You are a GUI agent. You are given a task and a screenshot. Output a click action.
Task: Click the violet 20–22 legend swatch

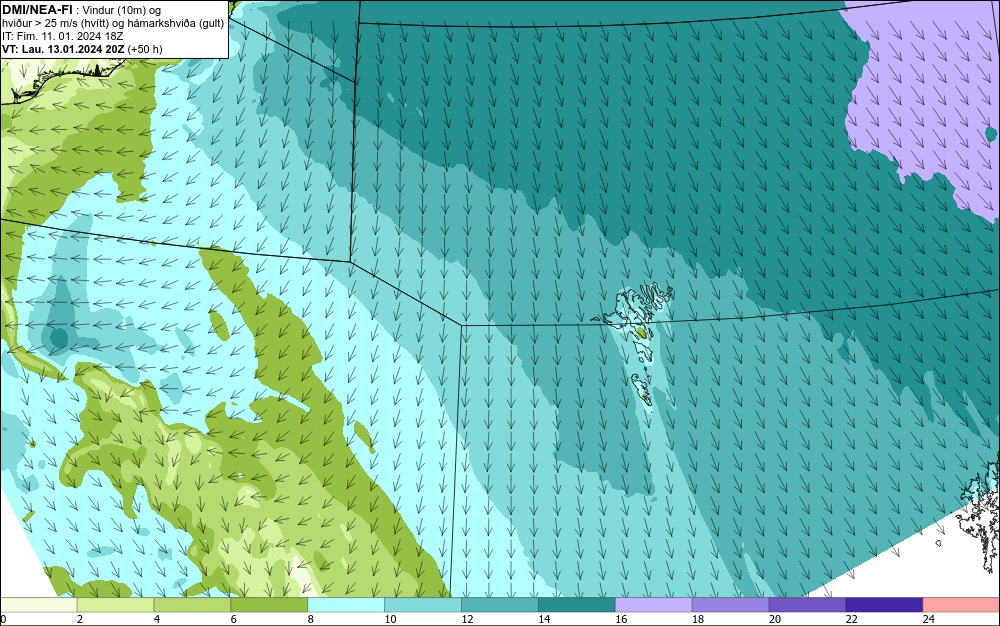[807, 605]
